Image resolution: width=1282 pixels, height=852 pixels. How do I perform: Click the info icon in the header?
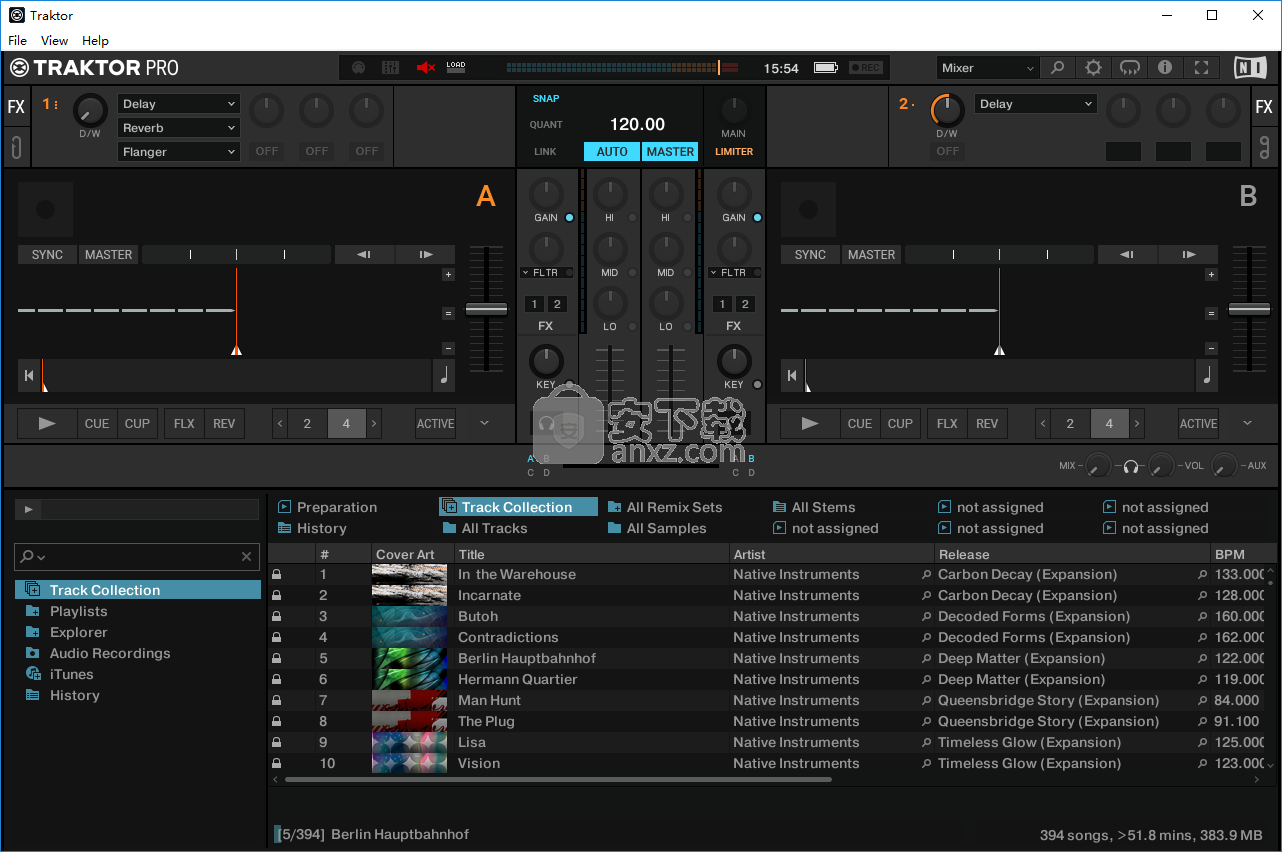point(1165,68)
